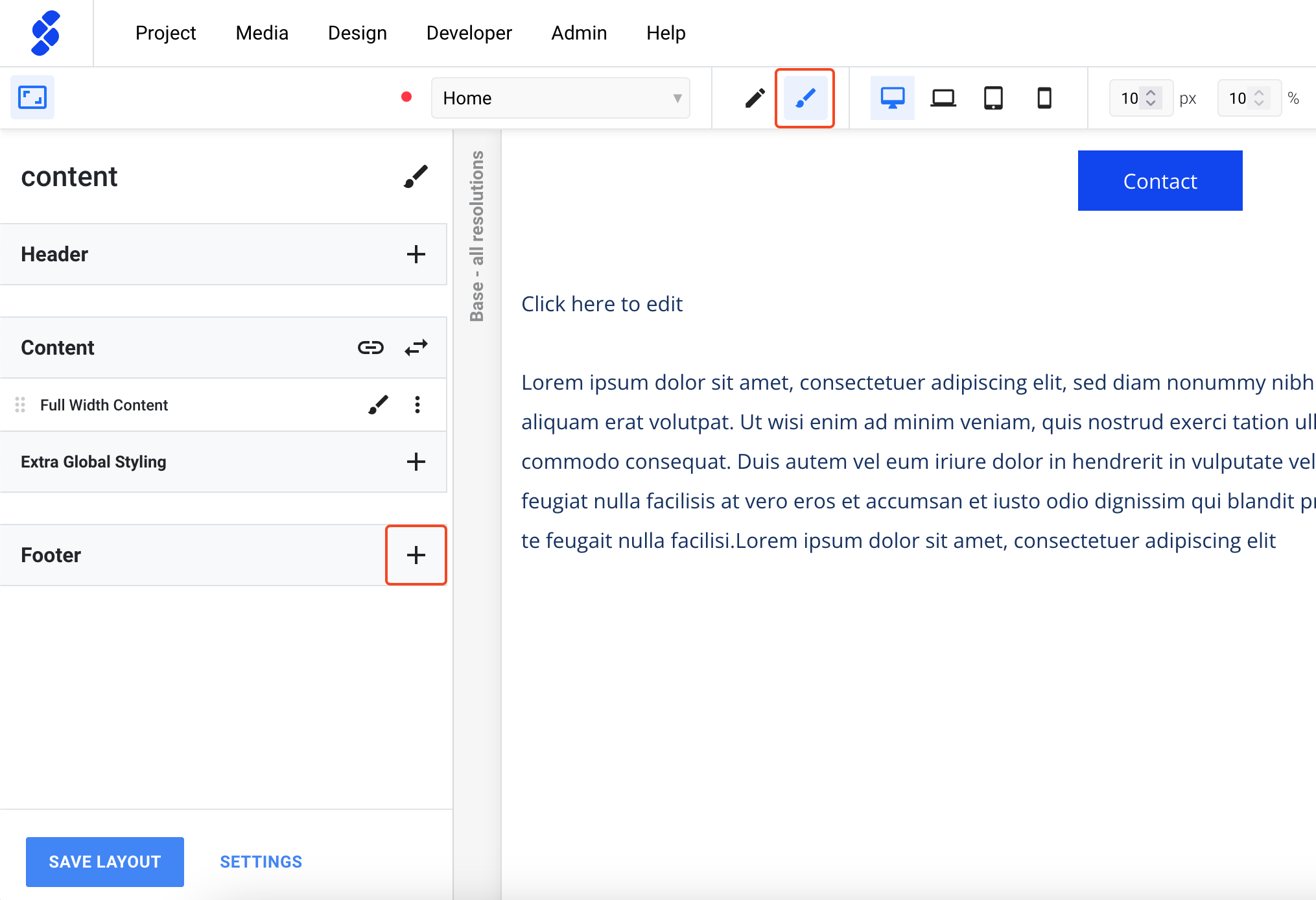Open the Design menu

[357, 33]
